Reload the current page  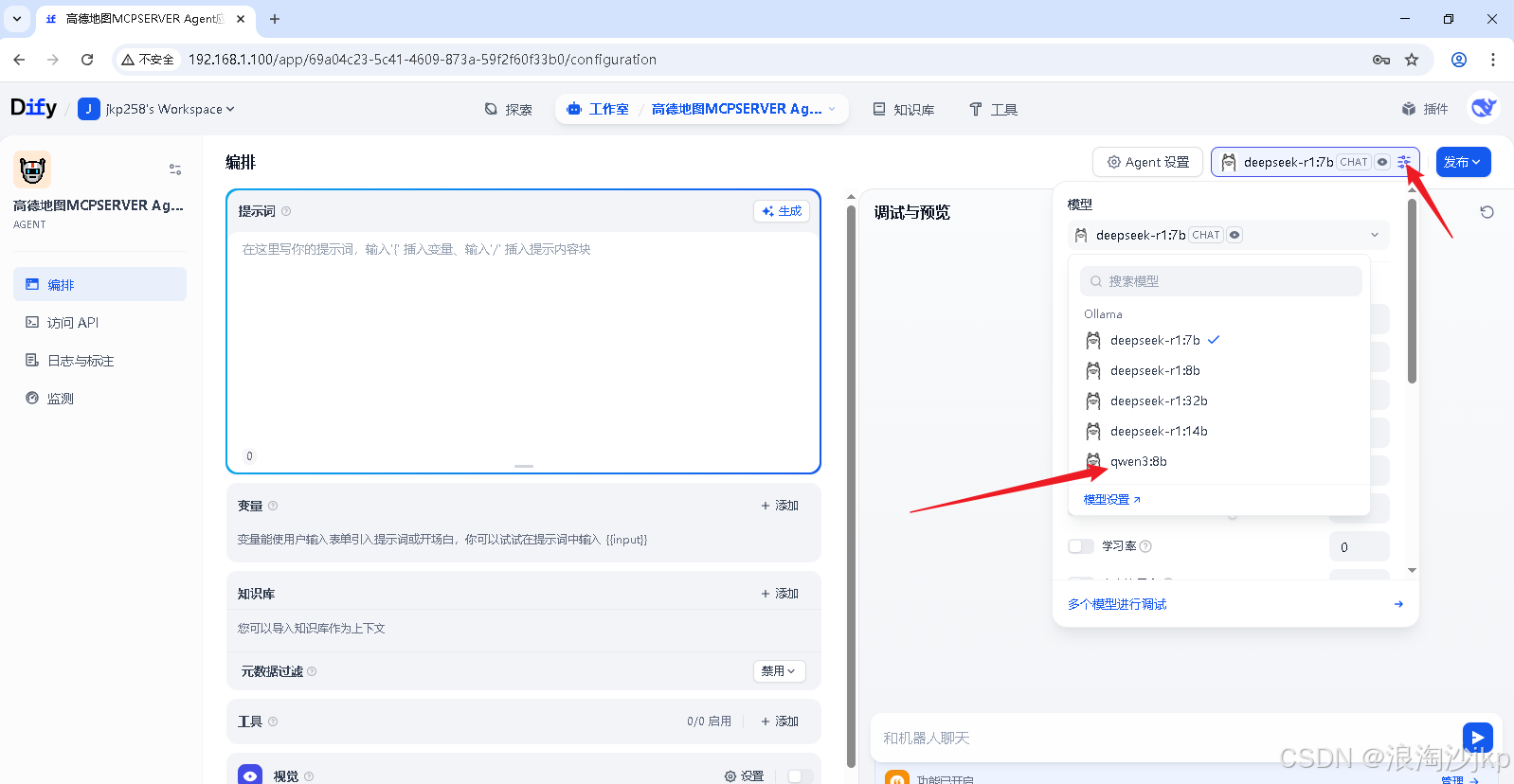(87, 60)
